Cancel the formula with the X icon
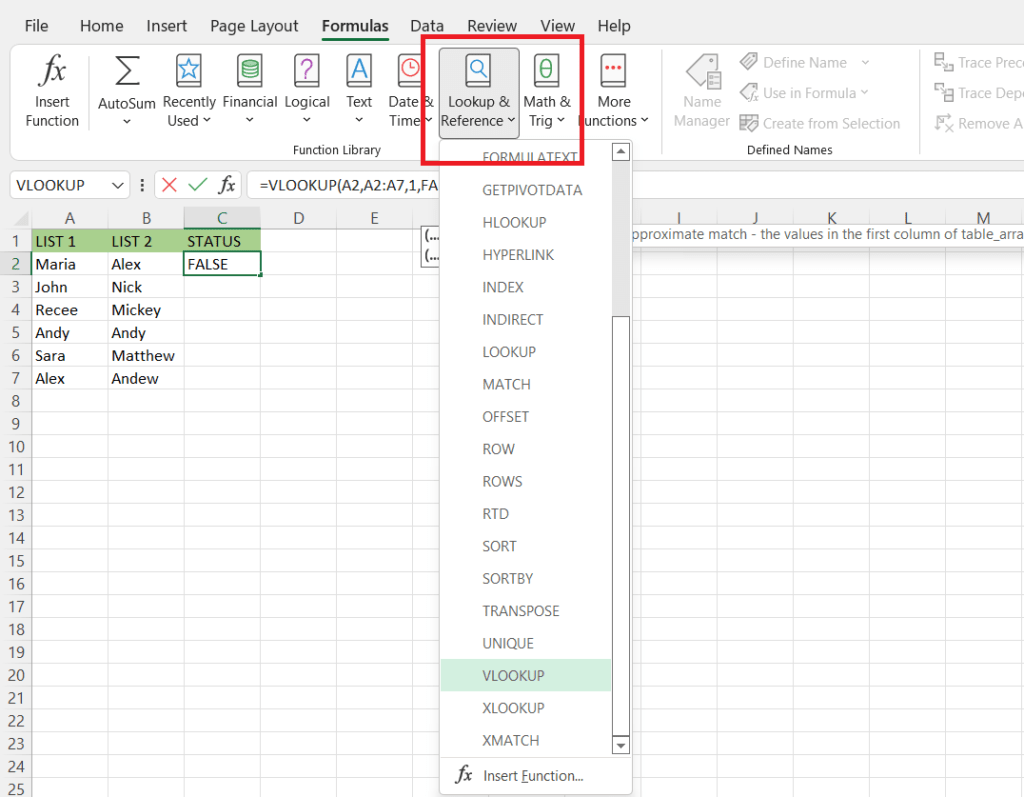The width and height of the screenshot is (1024, 797). click(167, 184)
